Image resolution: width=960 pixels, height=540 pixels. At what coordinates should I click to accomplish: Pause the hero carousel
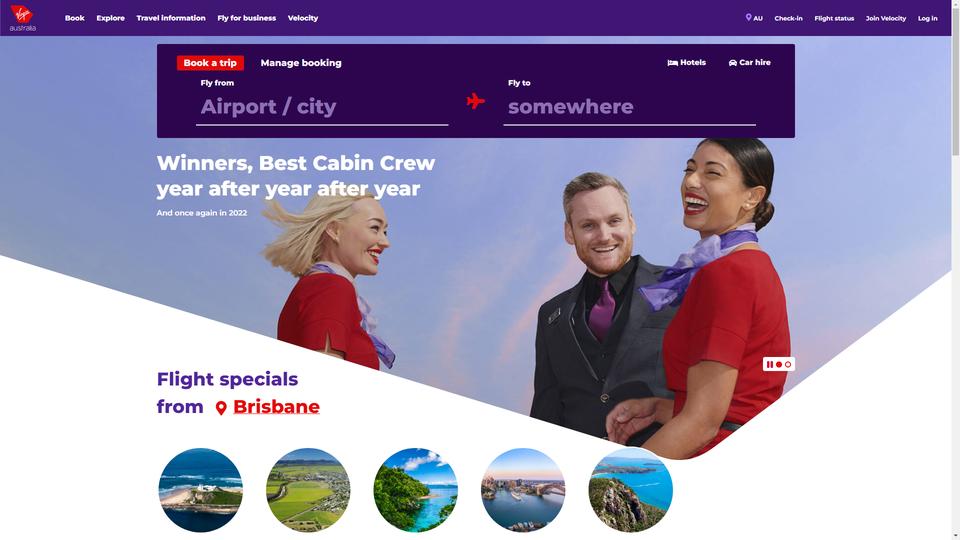click(x=770, y=364)
